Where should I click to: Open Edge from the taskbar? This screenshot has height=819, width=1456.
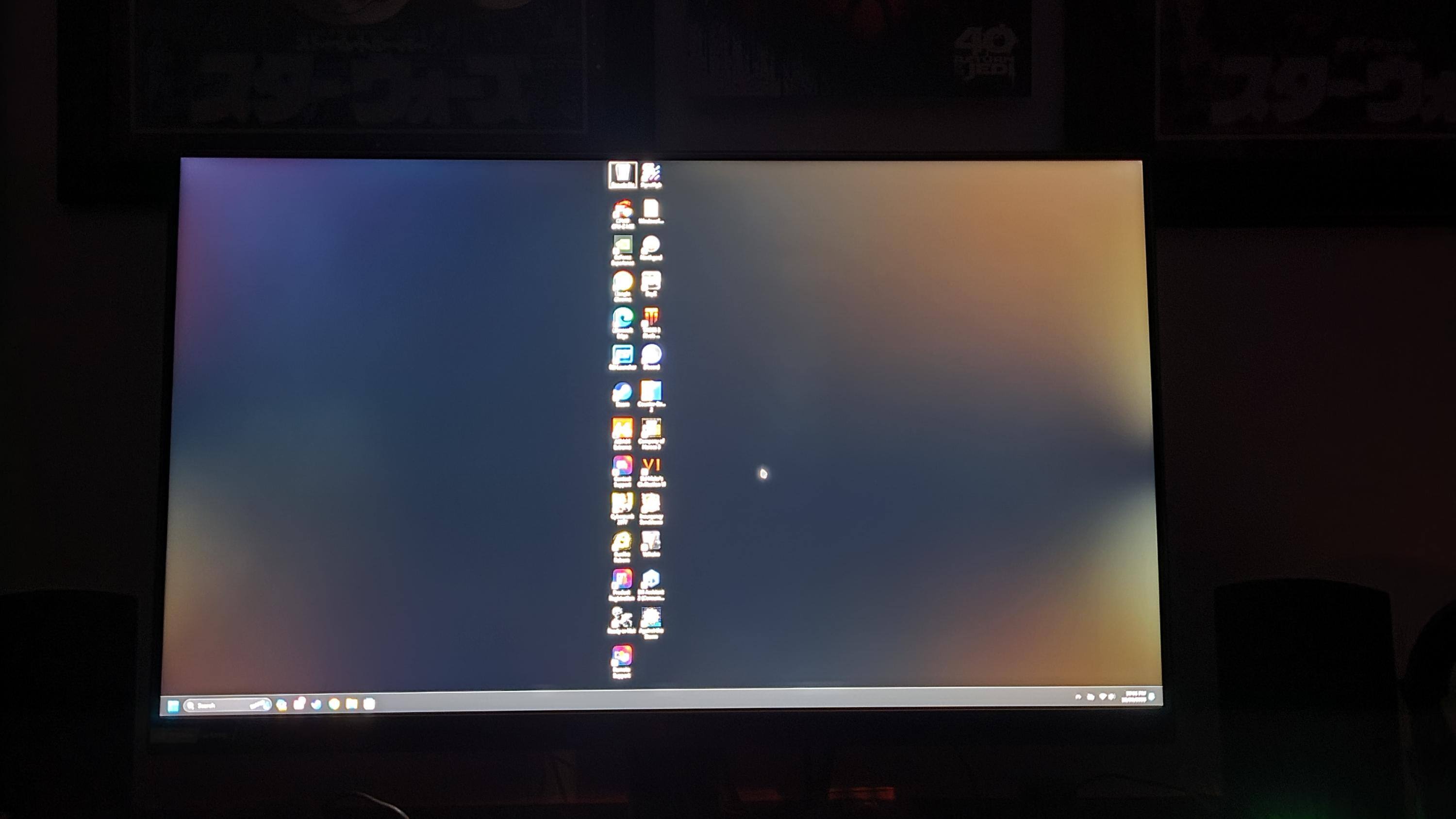(316, 704)
